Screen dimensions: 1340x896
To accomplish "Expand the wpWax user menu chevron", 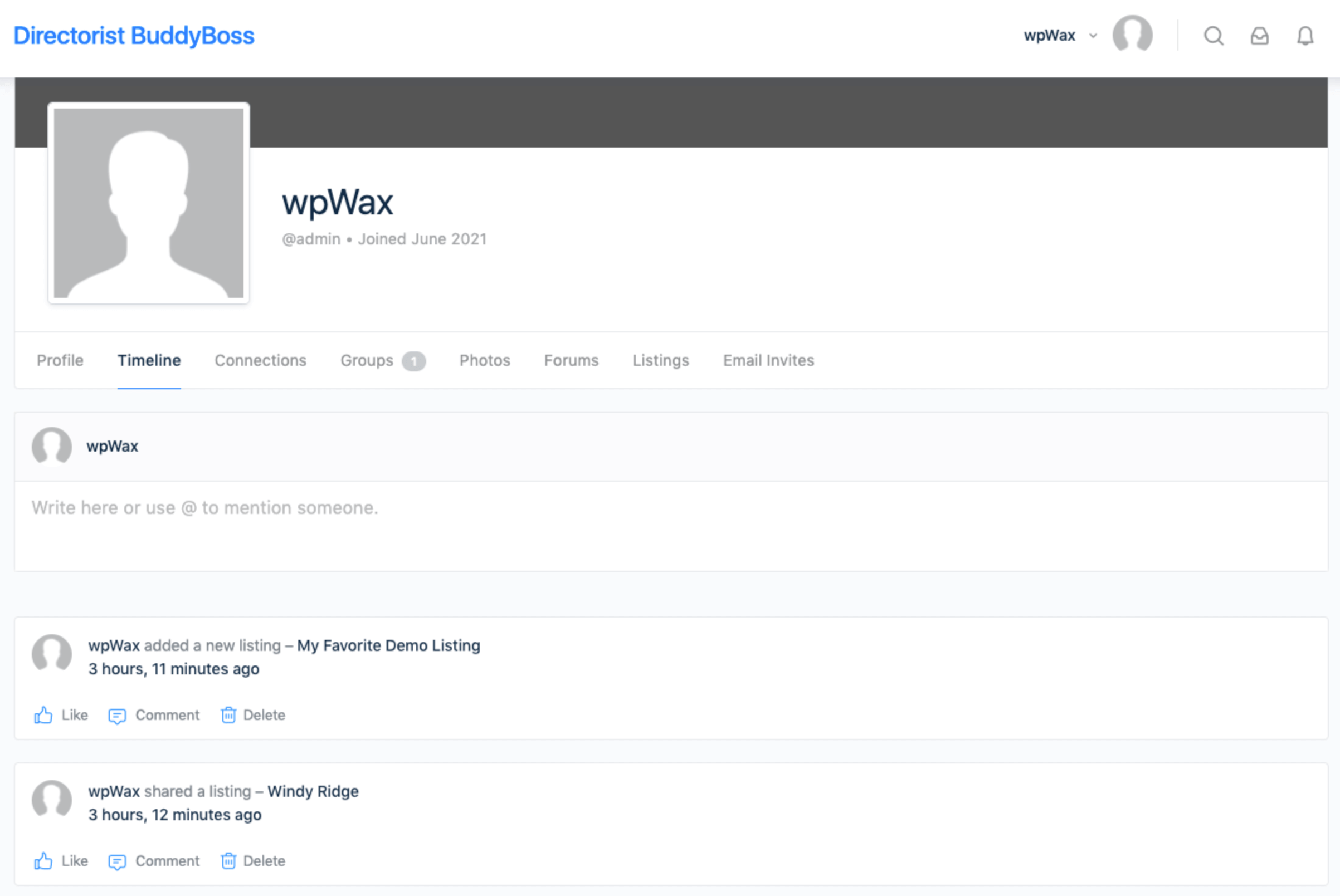I will click(x=1093, y=36).
